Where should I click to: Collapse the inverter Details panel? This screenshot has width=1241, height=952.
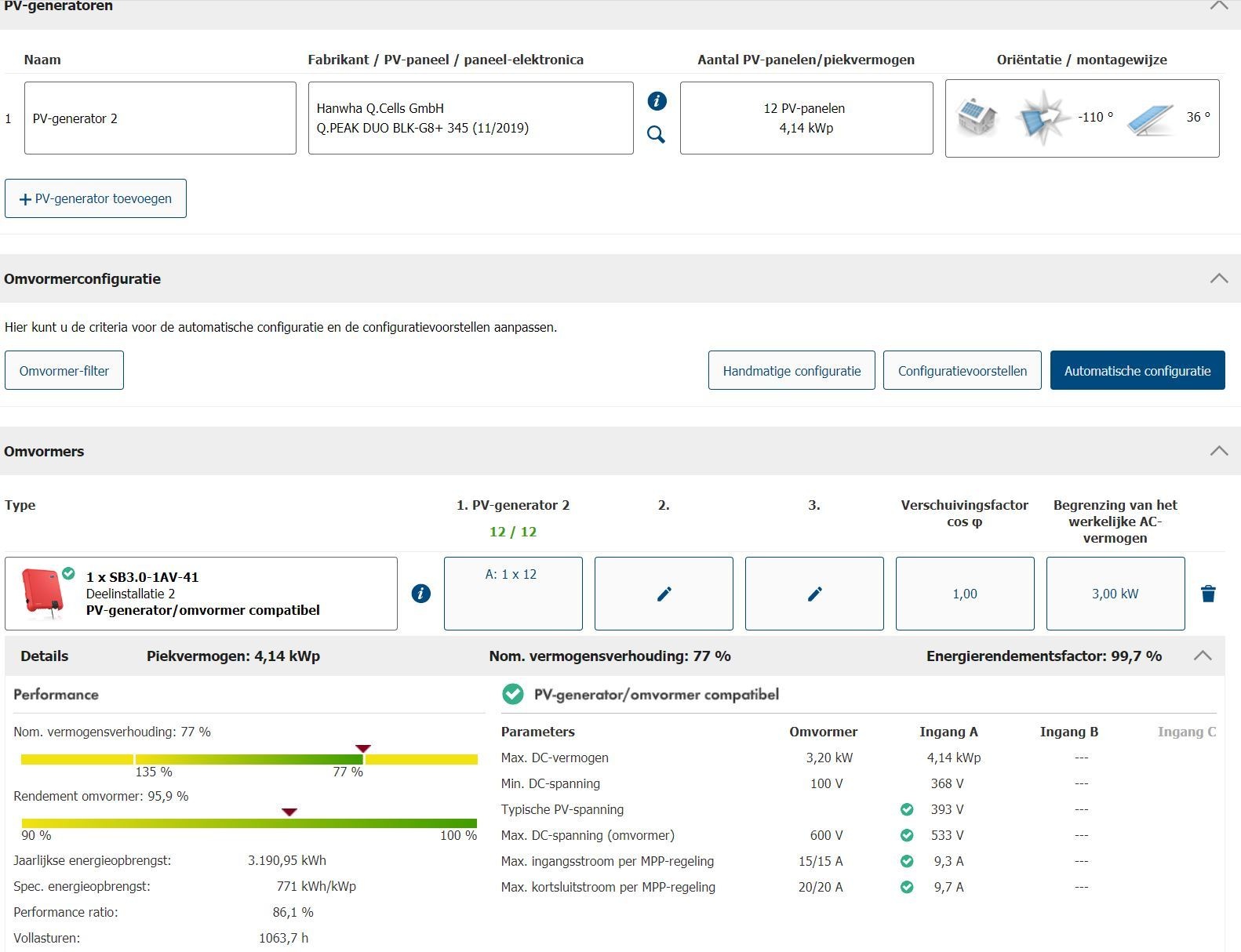coord(1202,656)
